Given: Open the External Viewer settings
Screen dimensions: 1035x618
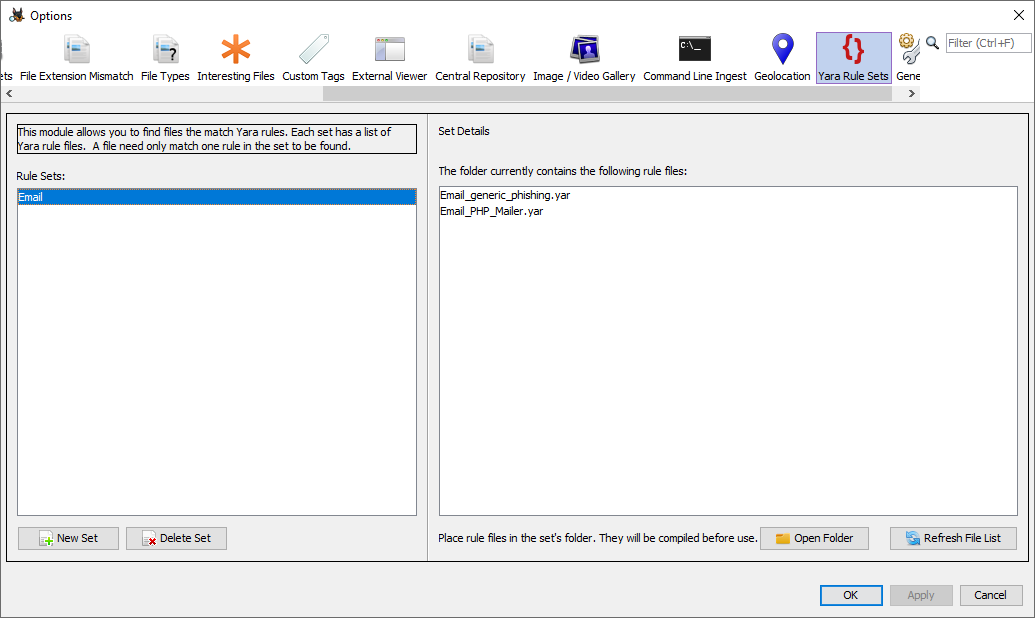Looking at the screenshot, I should click(x=389, y=58).
